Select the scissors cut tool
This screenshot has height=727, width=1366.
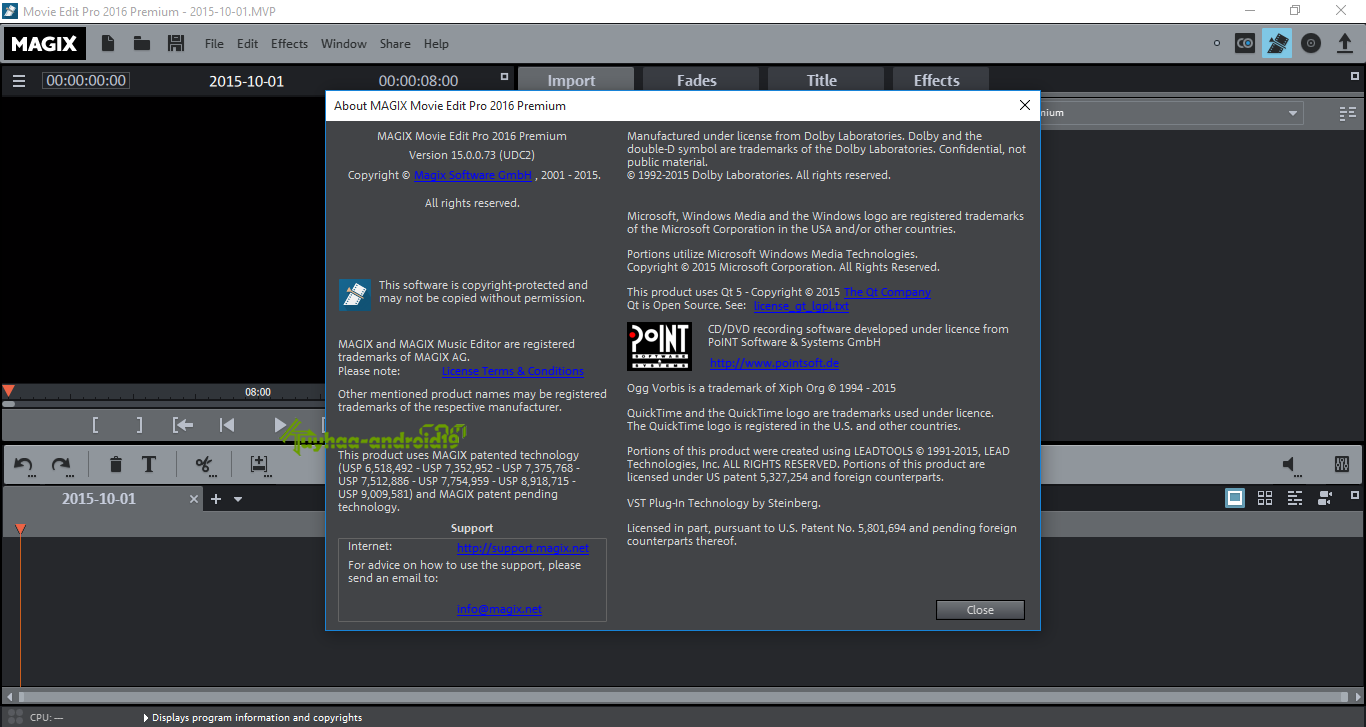click(204, 464)
